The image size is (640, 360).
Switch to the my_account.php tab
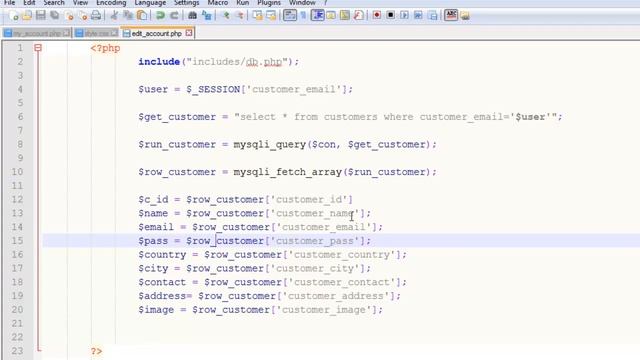coord(36,33)
